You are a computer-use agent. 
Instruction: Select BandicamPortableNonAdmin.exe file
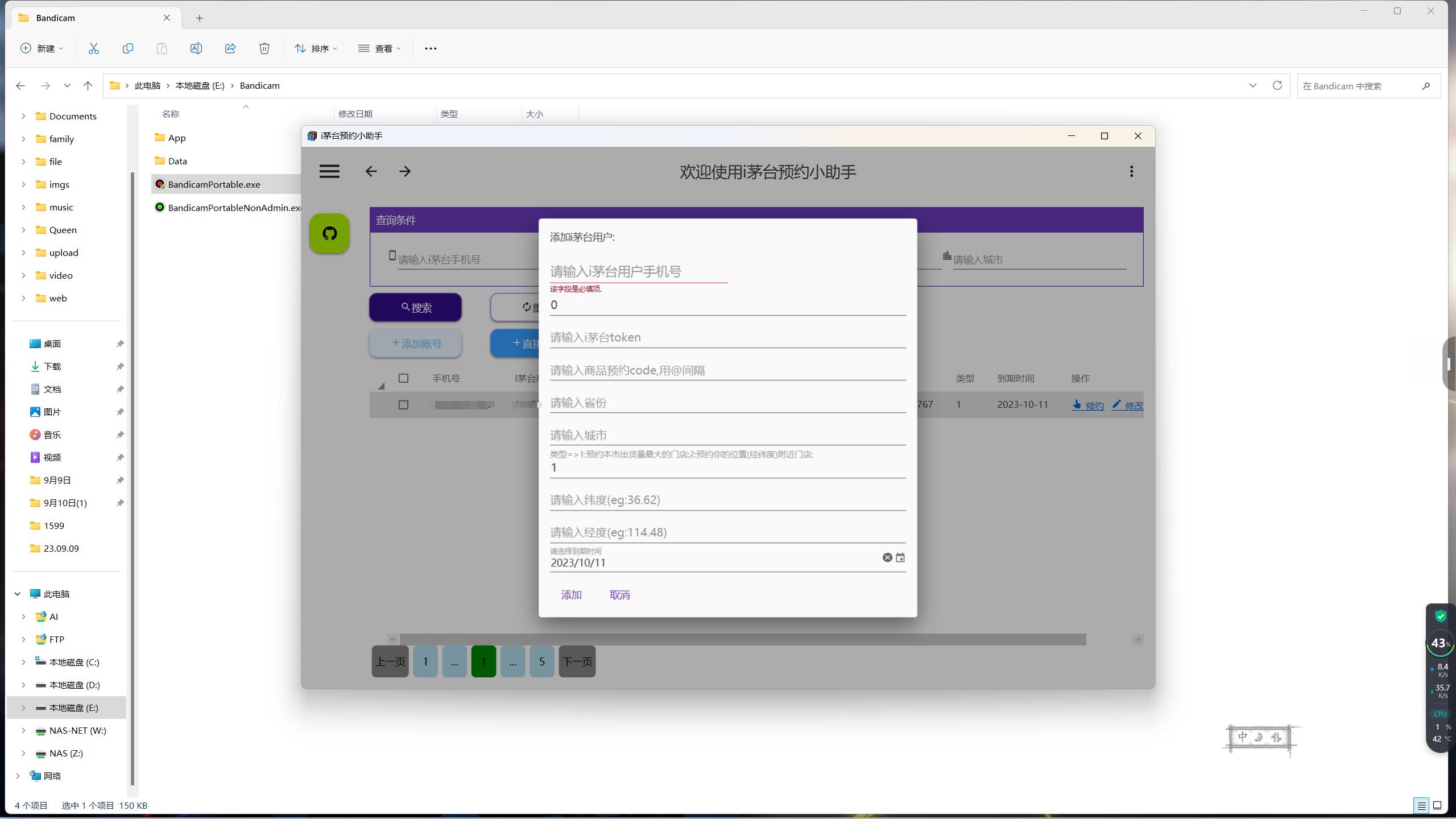click(x=227, y=208)
